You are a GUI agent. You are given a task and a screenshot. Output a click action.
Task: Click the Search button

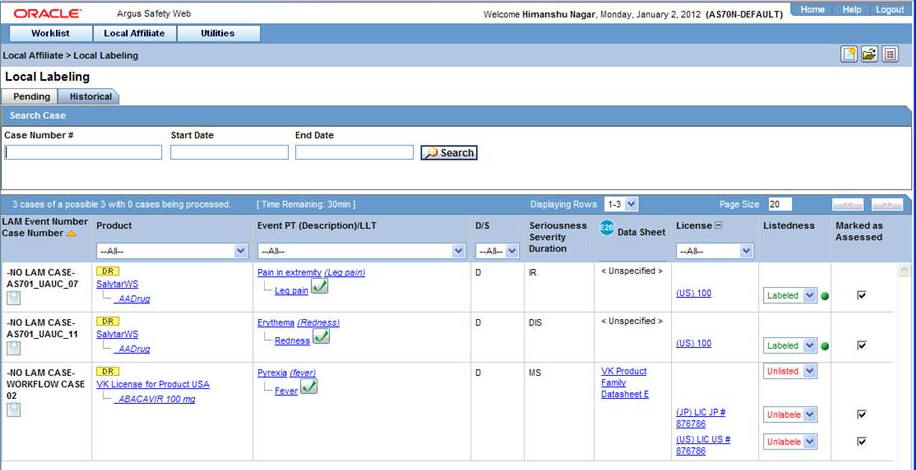pos(449,153)
